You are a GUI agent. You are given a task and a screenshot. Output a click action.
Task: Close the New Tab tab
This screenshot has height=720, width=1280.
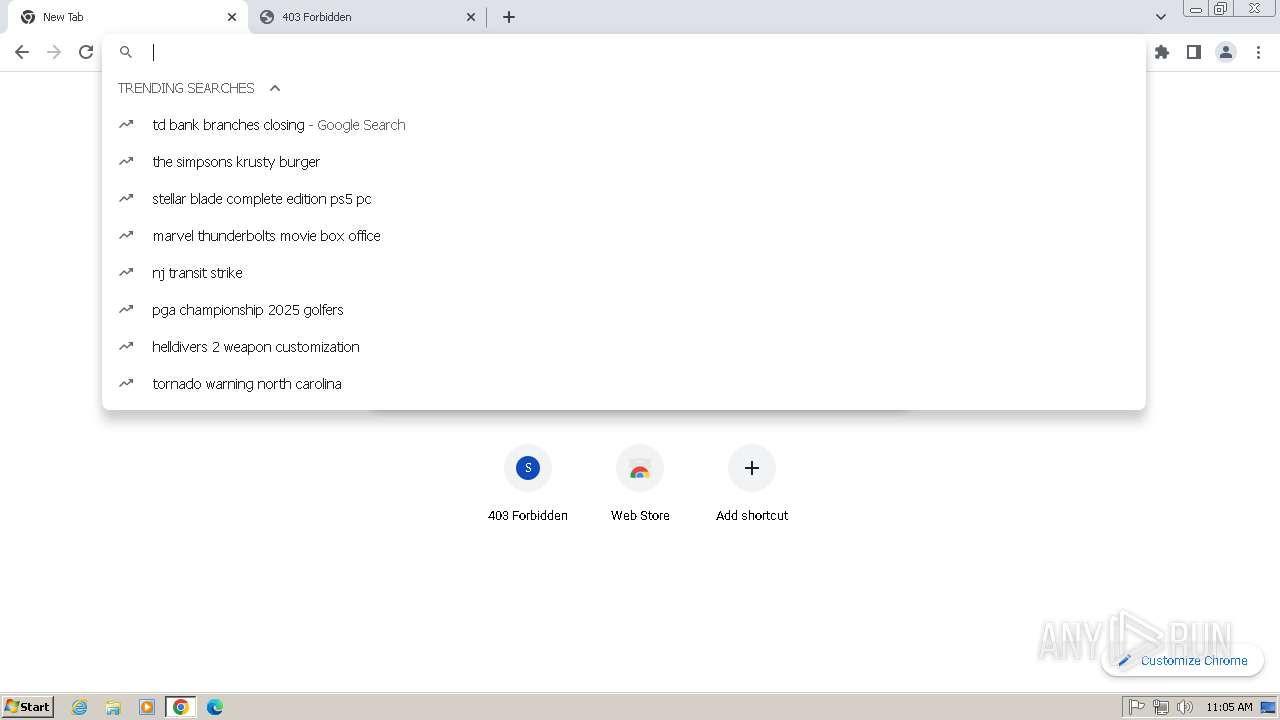(x=232, y=17)
